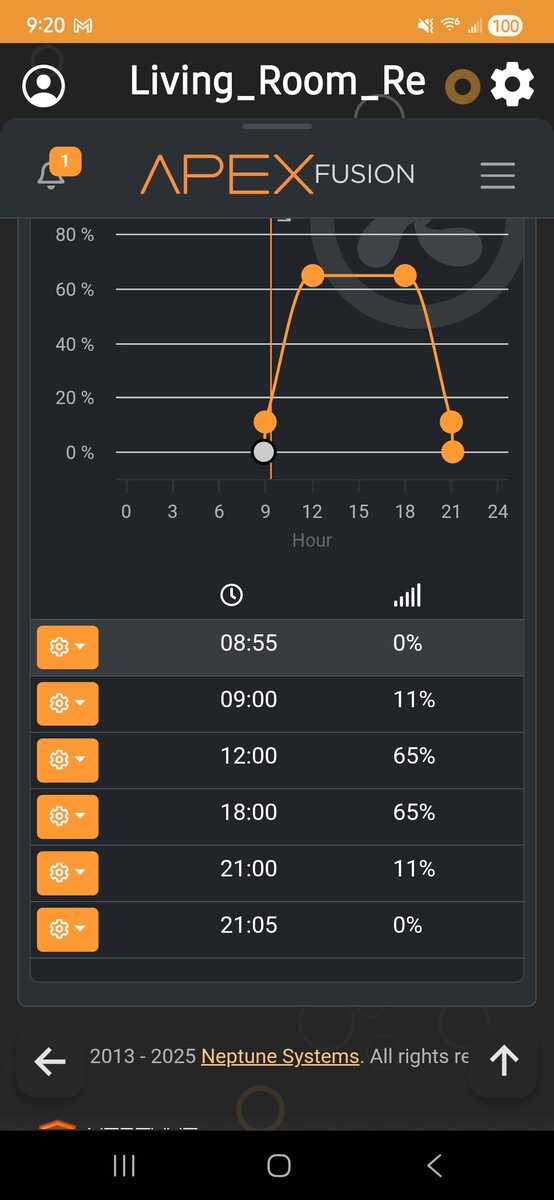Open gear dropdown for 12:00 entry
554x1200 pixels.
[x=68, y=760]
